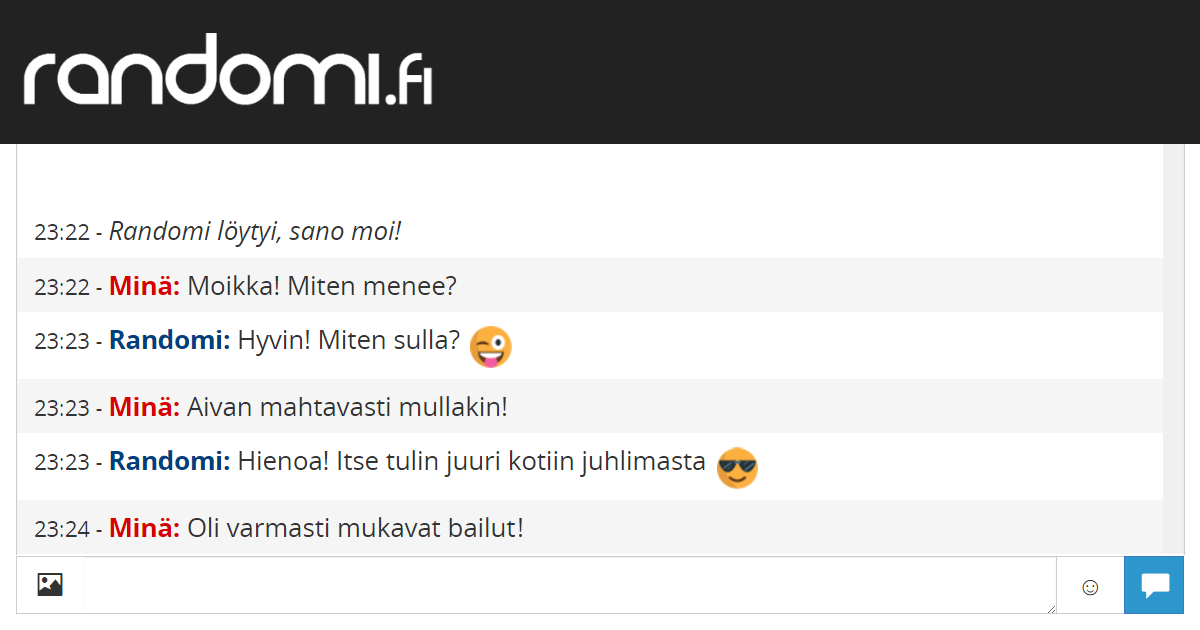Screen dimensions: 1200x630
Task: Click "Randomi:" name before "Hienoa!"
Action: 170,462
